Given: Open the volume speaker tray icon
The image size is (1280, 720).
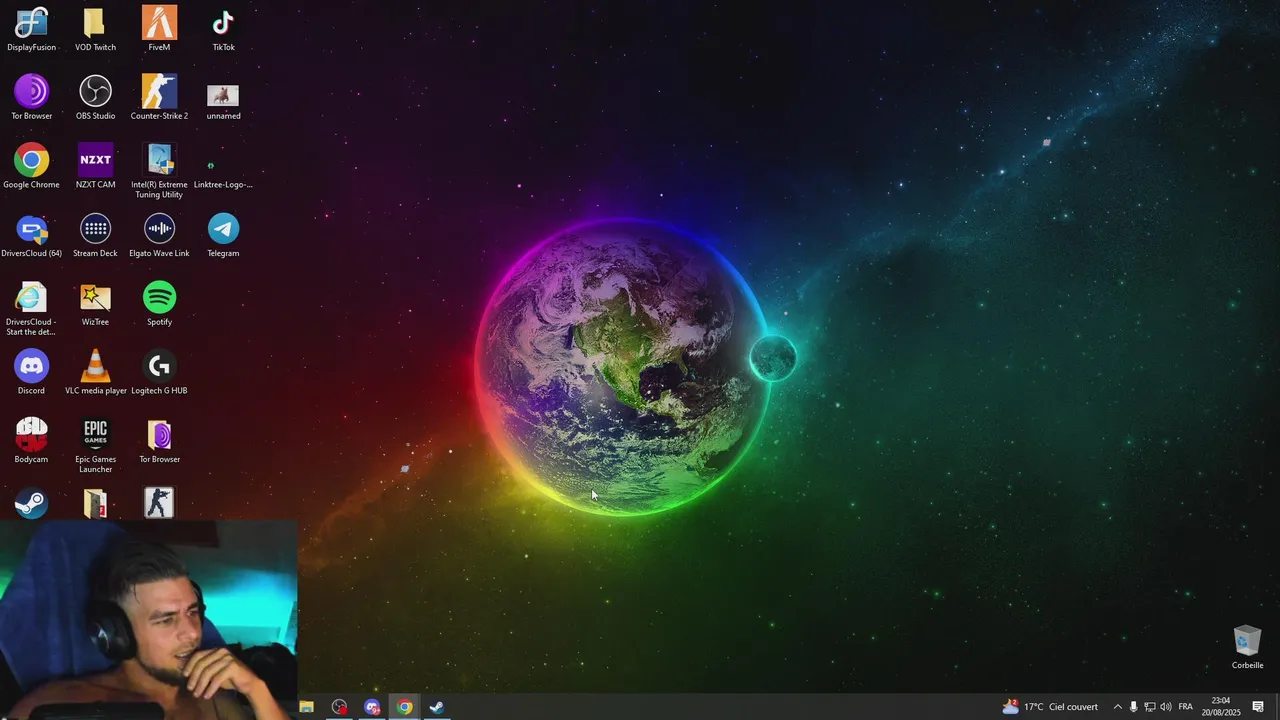Looking at the screenshot, I should pos(1166,707).
